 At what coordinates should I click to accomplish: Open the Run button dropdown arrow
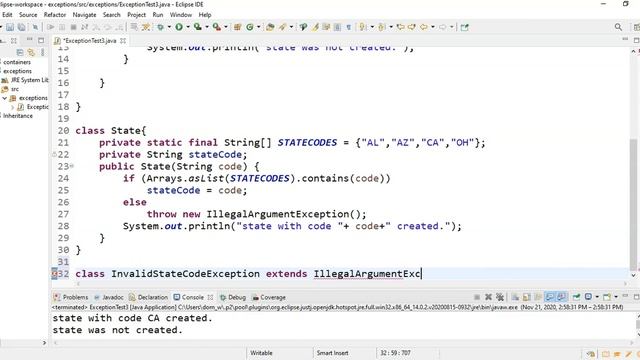188,27
